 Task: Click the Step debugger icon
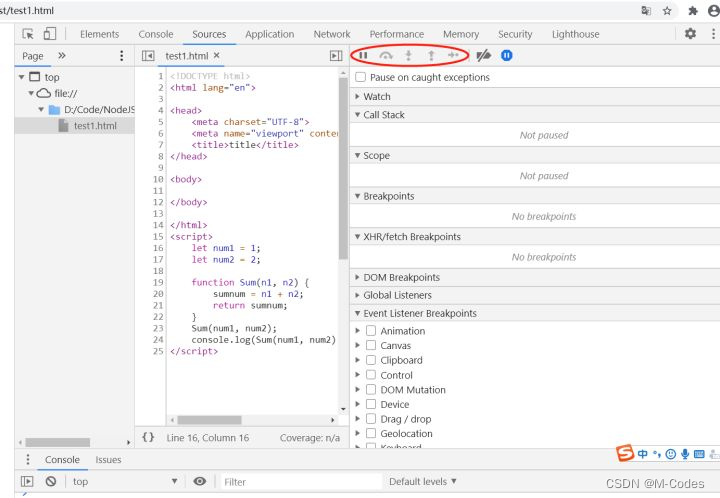click(x=453, y=56)
